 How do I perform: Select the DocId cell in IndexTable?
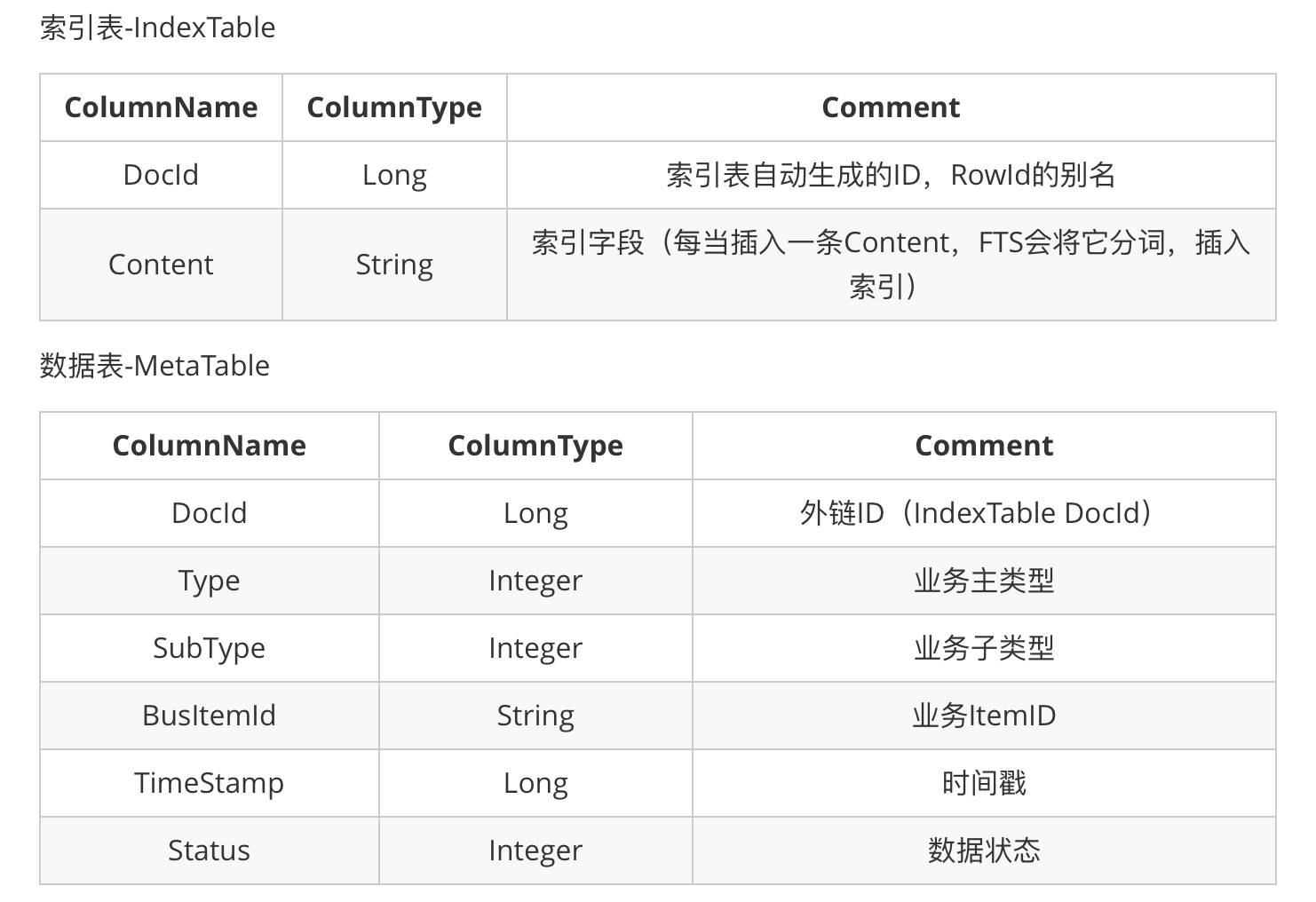click(161, 175)
